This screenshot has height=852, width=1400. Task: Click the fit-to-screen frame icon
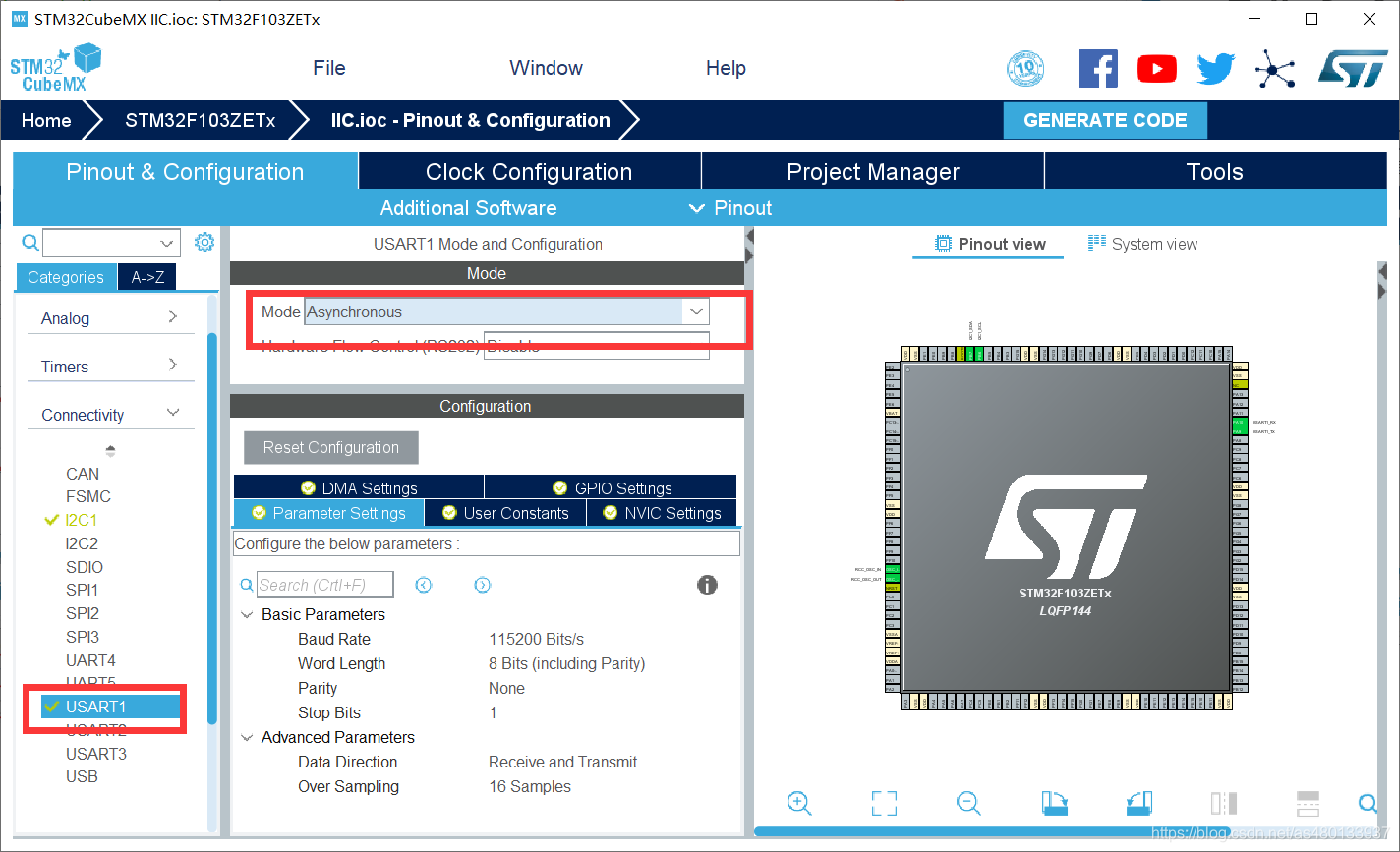pos(884,803)
